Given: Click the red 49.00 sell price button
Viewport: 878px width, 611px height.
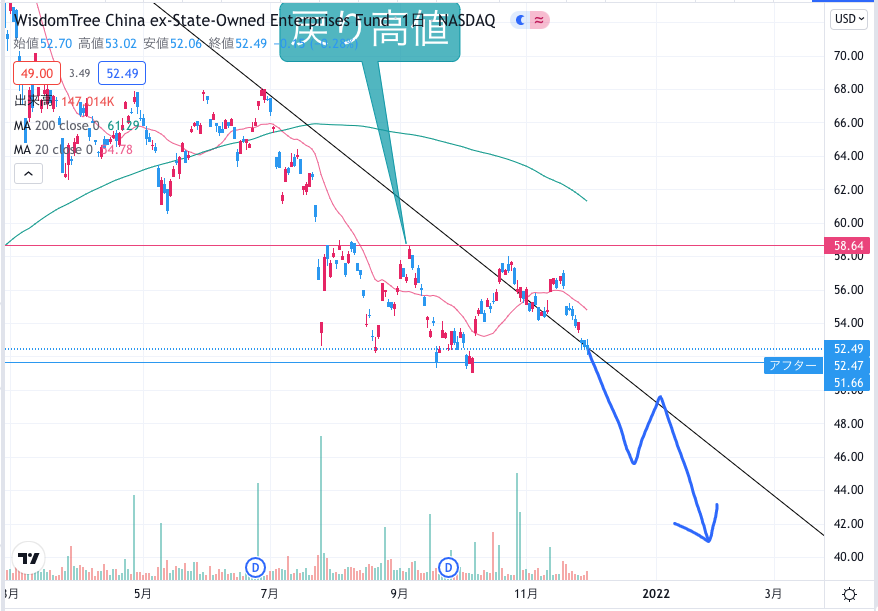Looking at the screenshot, I should coord(37,73).
